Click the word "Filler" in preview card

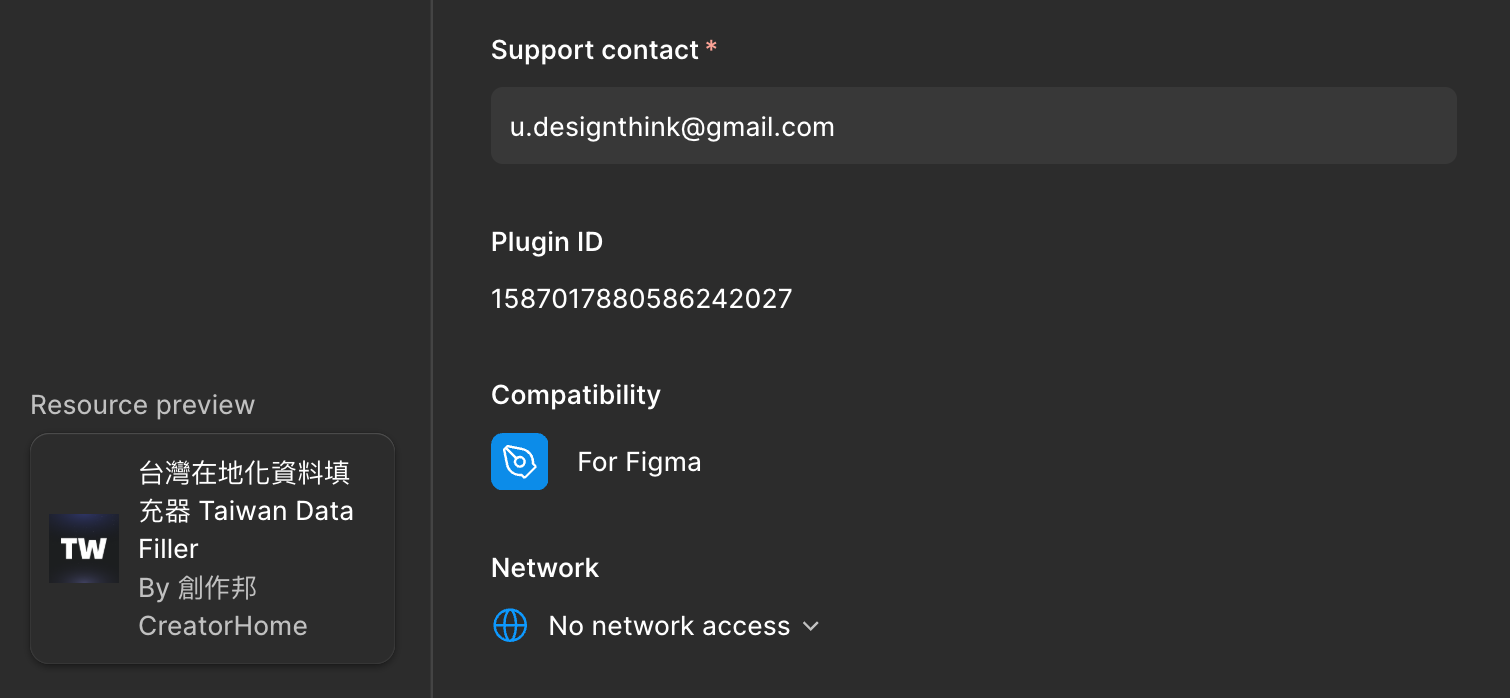[x=168, y=549]
